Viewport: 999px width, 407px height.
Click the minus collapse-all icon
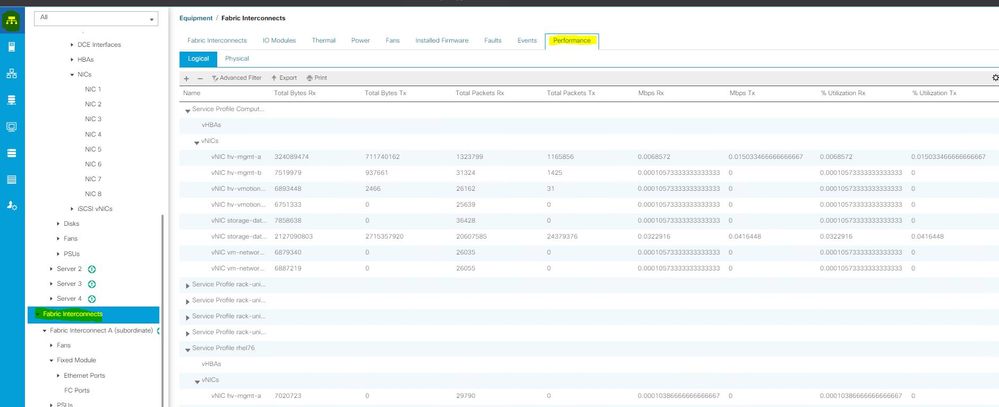pyautogui.click(x=200, y=78)
